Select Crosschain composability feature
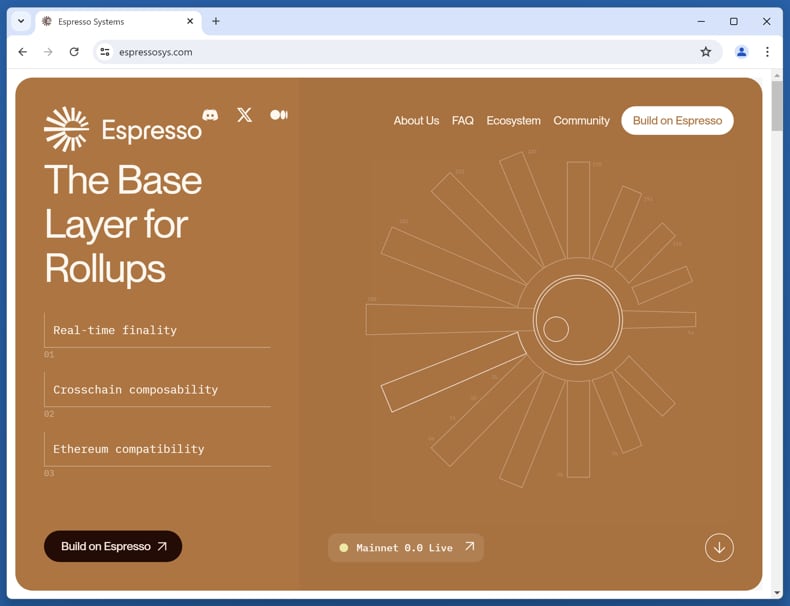Viewport: 790px width, 606px height. [157, 390]
